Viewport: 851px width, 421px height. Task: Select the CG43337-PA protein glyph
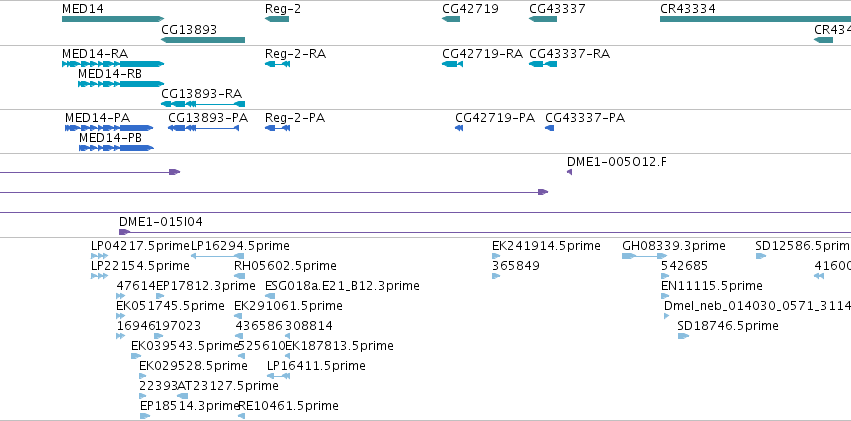[549, 128]
